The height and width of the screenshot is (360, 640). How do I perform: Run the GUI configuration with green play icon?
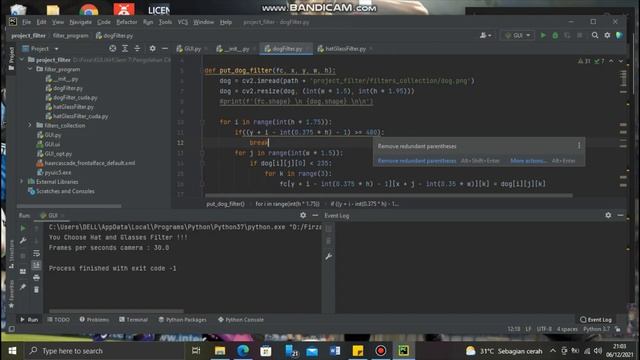[543, 36]
